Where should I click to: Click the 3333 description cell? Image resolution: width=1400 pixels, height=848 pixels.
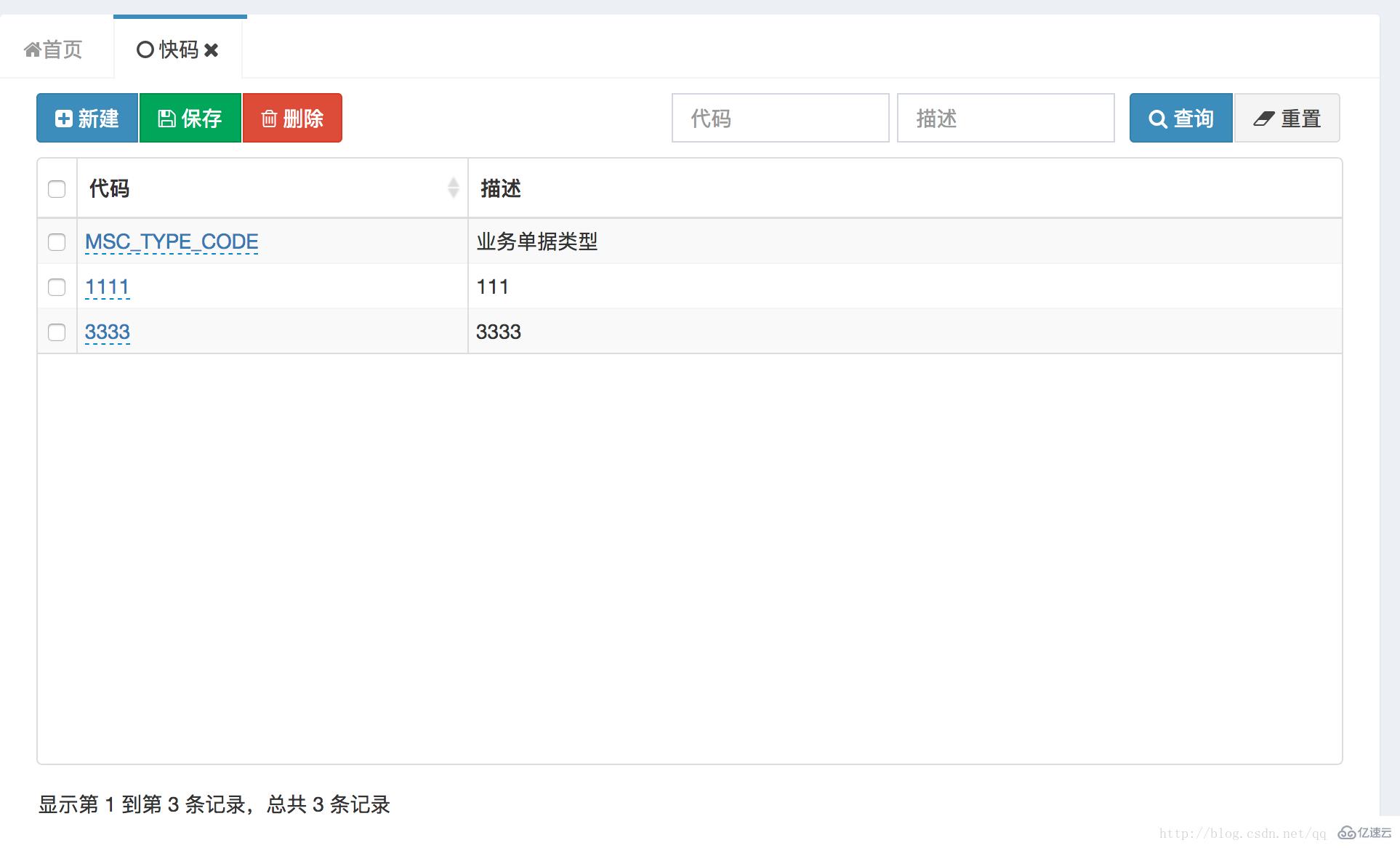(x=905, y=332)
